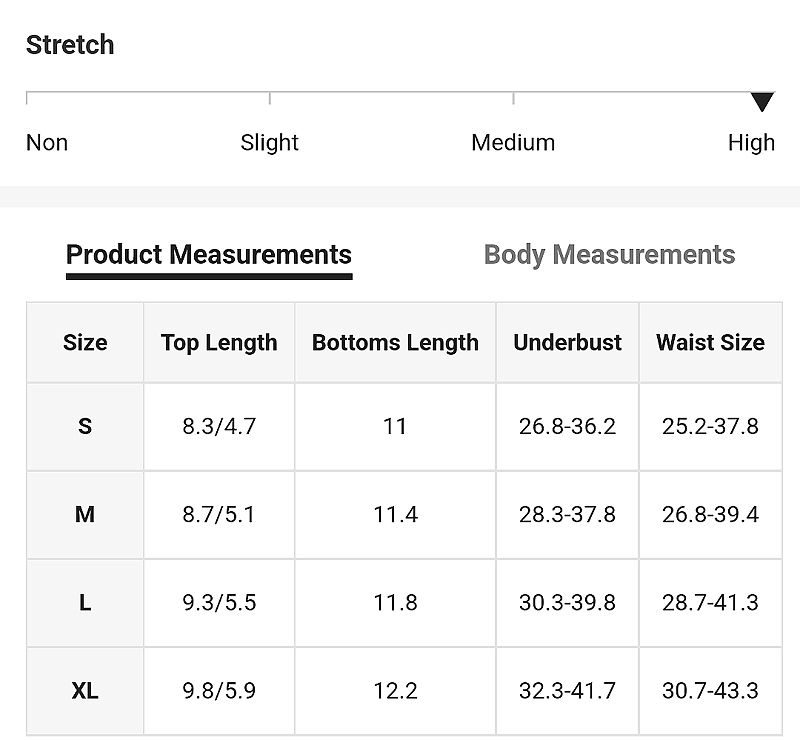Click the Underbust column header
Viewport: 800px width, 740px height.
pyautogui.click(x=567, y=342)
